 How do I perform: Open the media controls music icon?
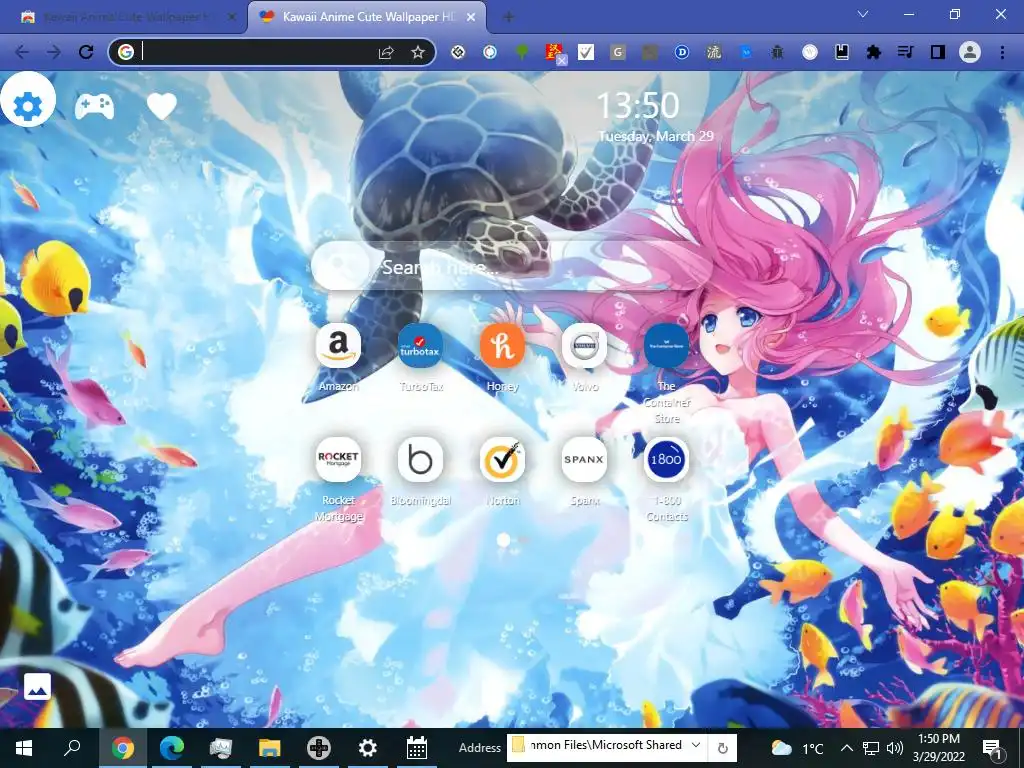coord(905,52)
